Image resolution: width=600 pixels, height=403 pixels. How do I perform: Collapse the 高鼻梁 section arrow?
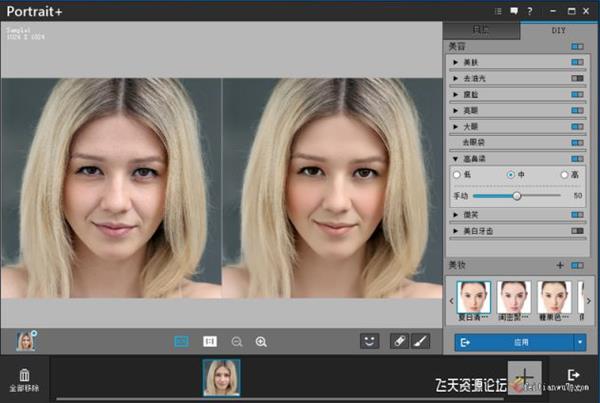click(x=455, y=158)
